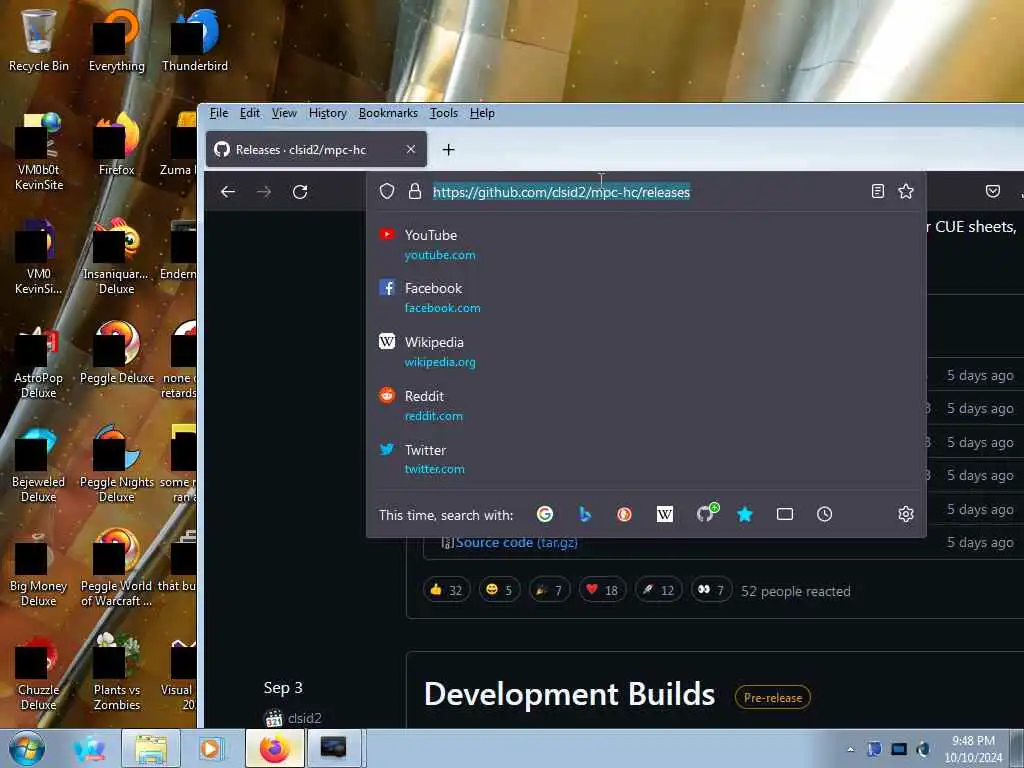Search this time with Bing icon
This screenshot has height=768, width=1024.
(584, 515)
